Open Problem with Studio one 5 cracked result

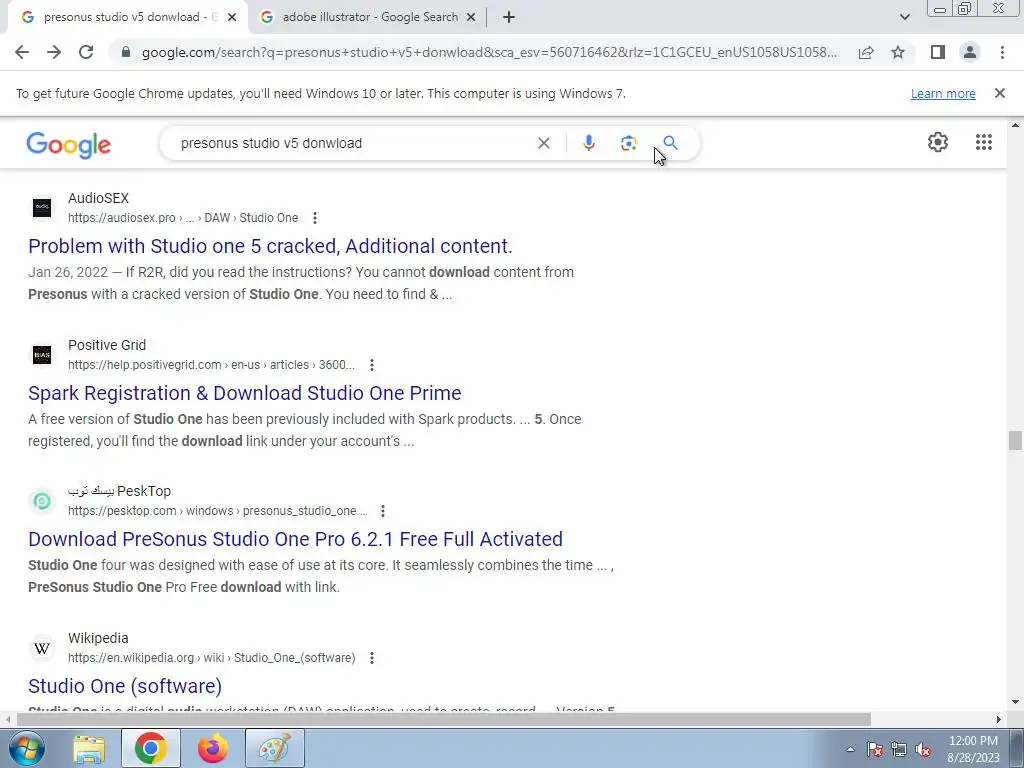270,246
